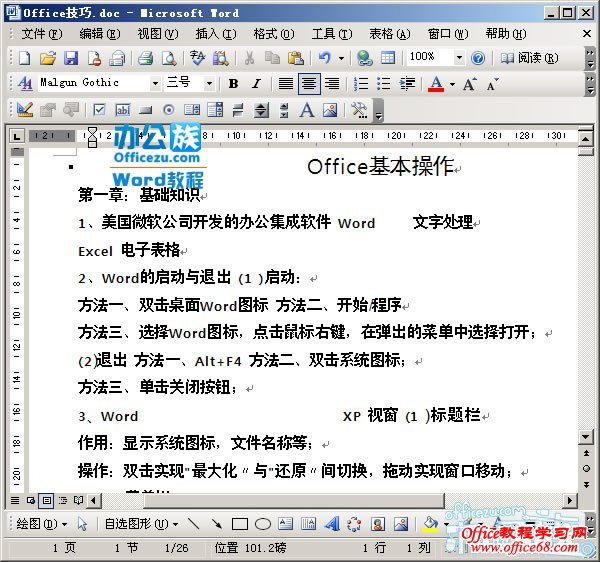Screen dimensions: 600x562
Task: Create a new blank document
Action: [24, 58]
